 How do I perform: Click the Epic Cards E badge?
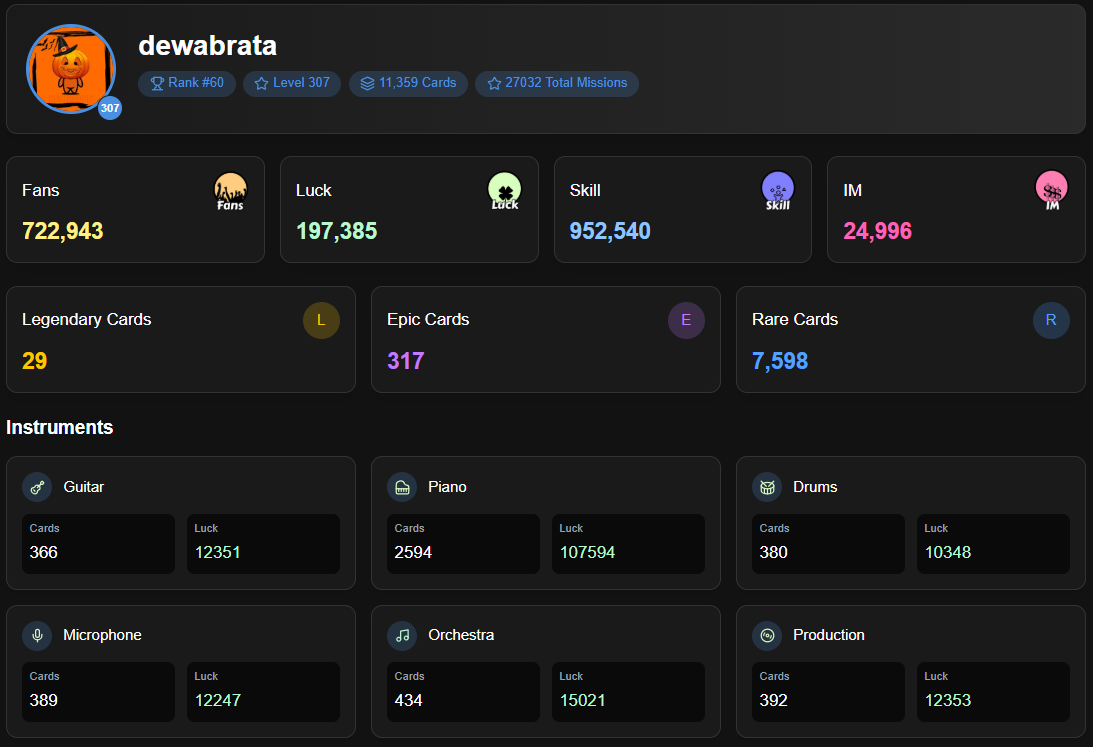(686, 320)
